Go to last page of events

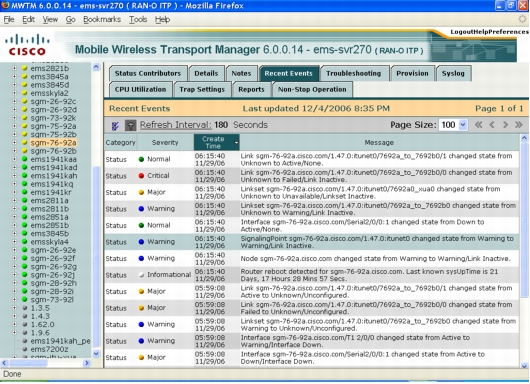coord(519,125)
